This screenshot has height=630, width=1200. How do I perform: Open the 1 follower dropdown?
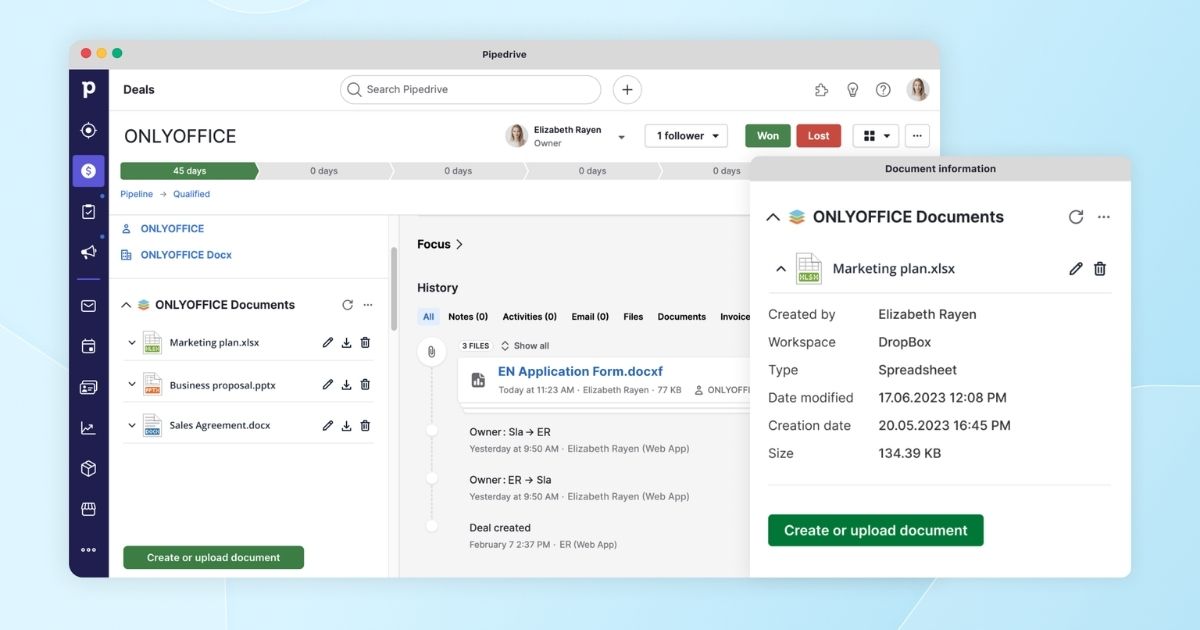(686, 136)
